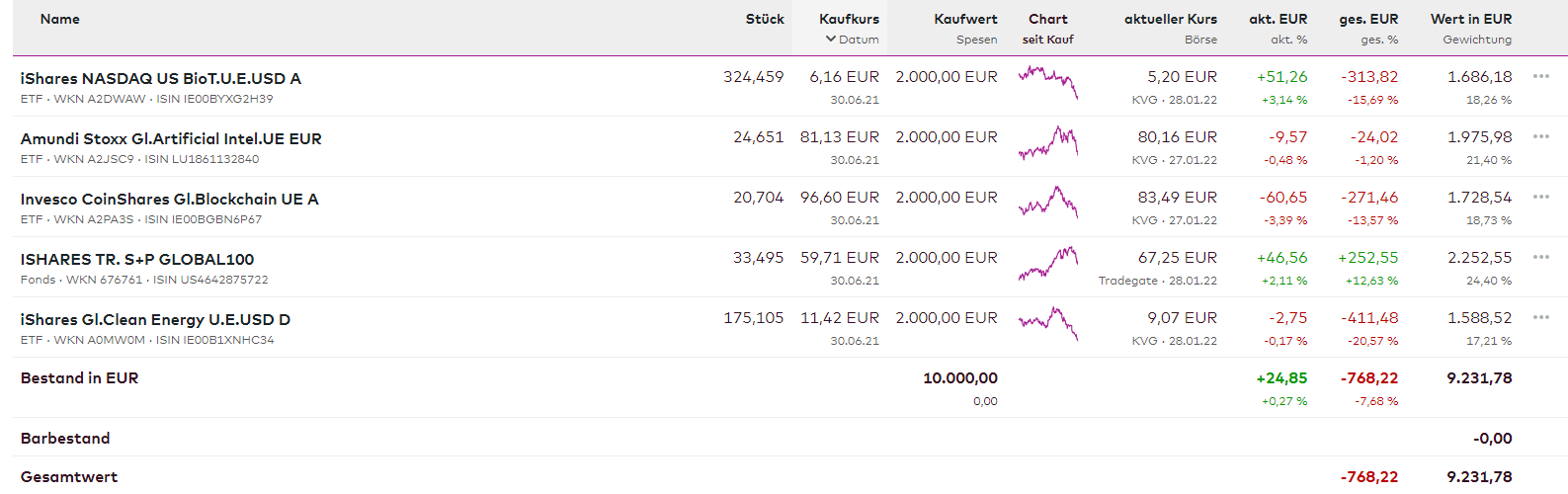Sort by the aktueller Kurs column header
The image size is (1568, 494).
[1170, 19]
